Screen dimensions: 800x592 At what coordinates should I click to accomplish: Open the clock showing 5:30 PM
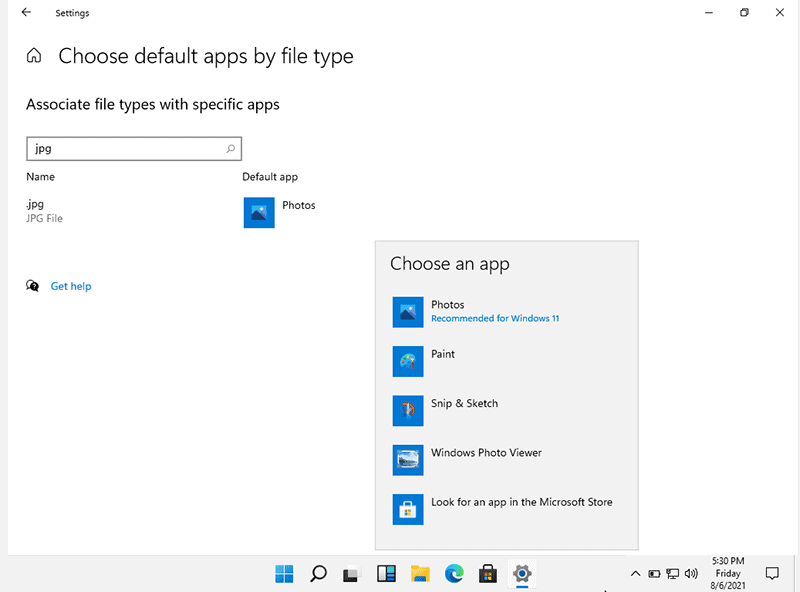point(728,573)
